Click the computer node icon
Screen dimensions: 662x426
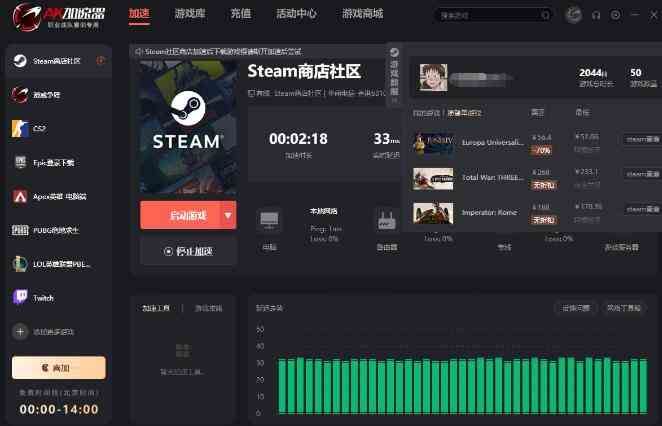point(269,220)
